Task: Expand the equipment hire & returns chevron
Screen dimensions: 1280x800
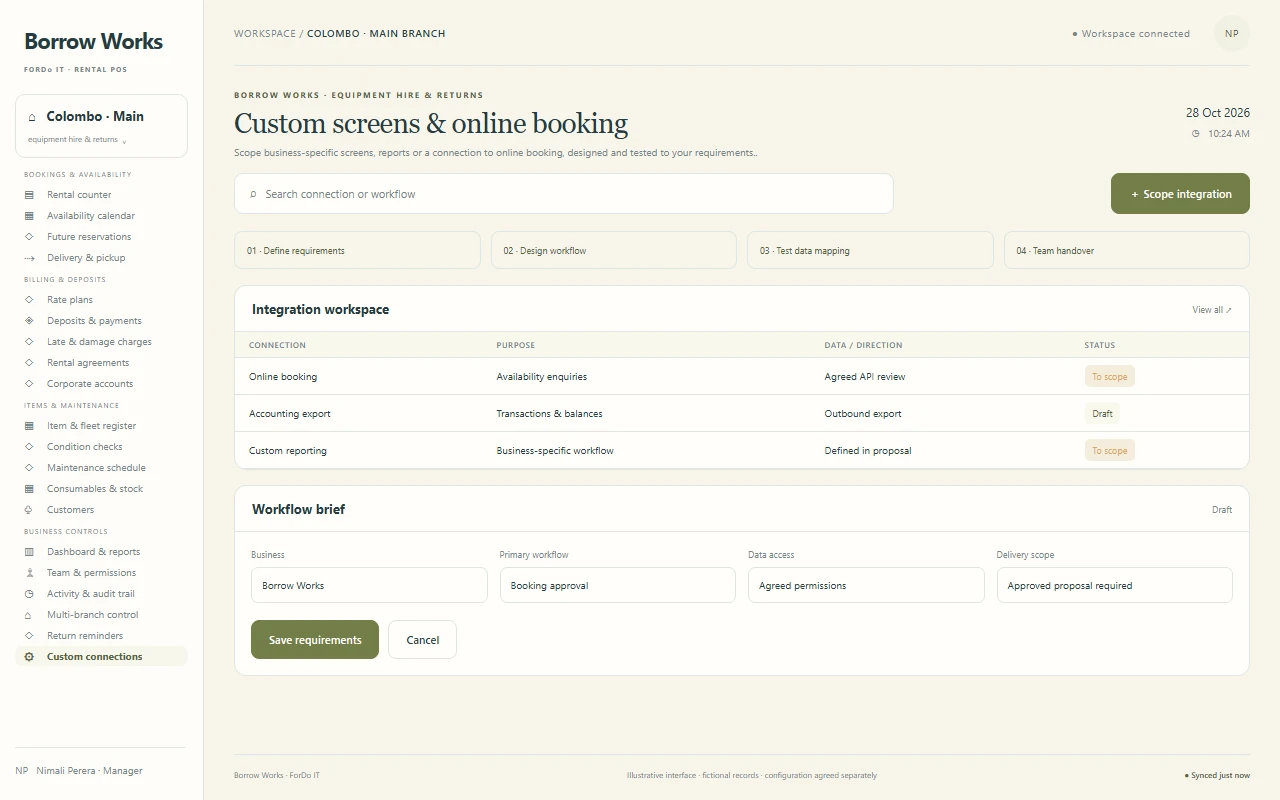Action: pyautogui.click(x=124, y=141)
